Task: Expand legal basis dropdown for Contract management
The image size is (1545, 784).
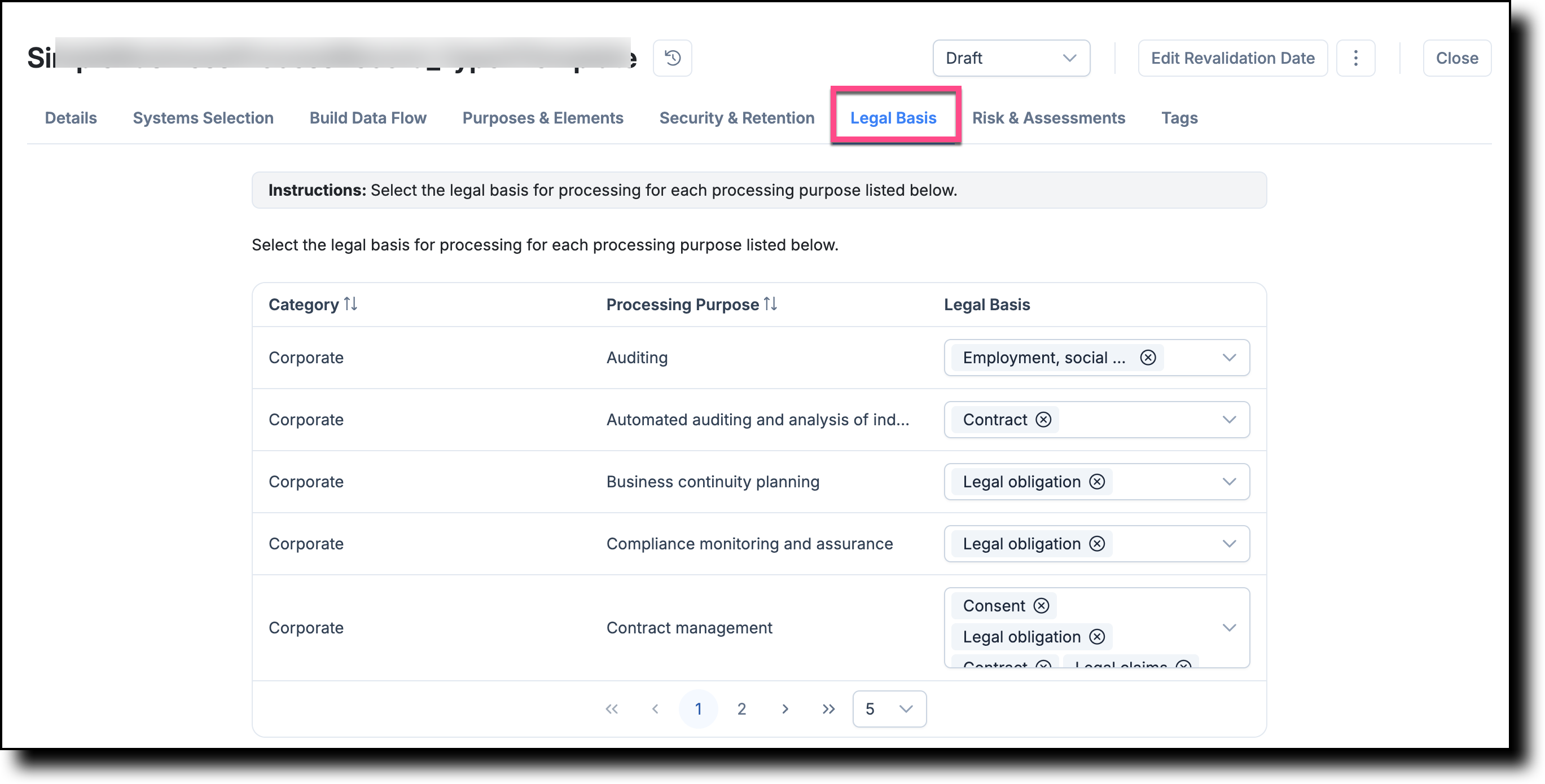Action: pyautogui.click(x=1229, y=628)
